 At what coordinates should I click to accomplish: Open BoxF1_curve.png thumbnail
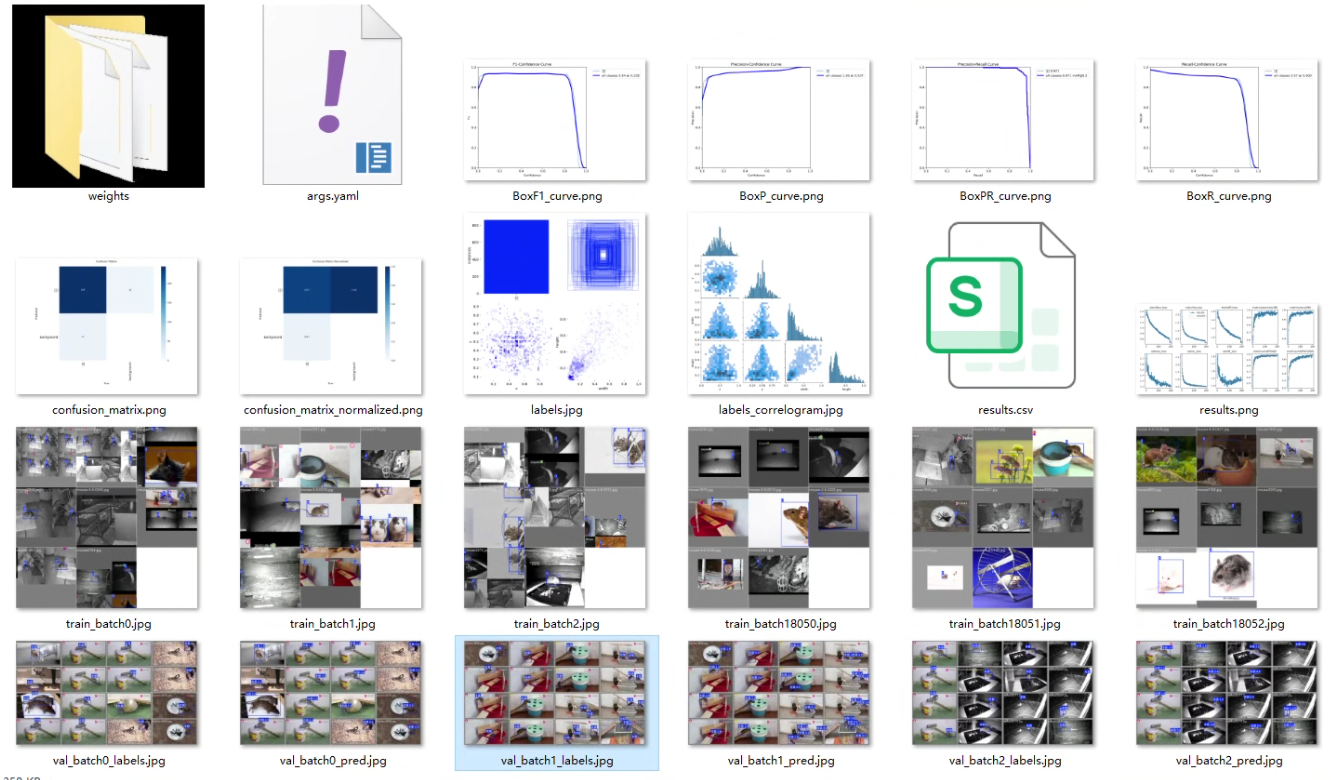(556, 120)
